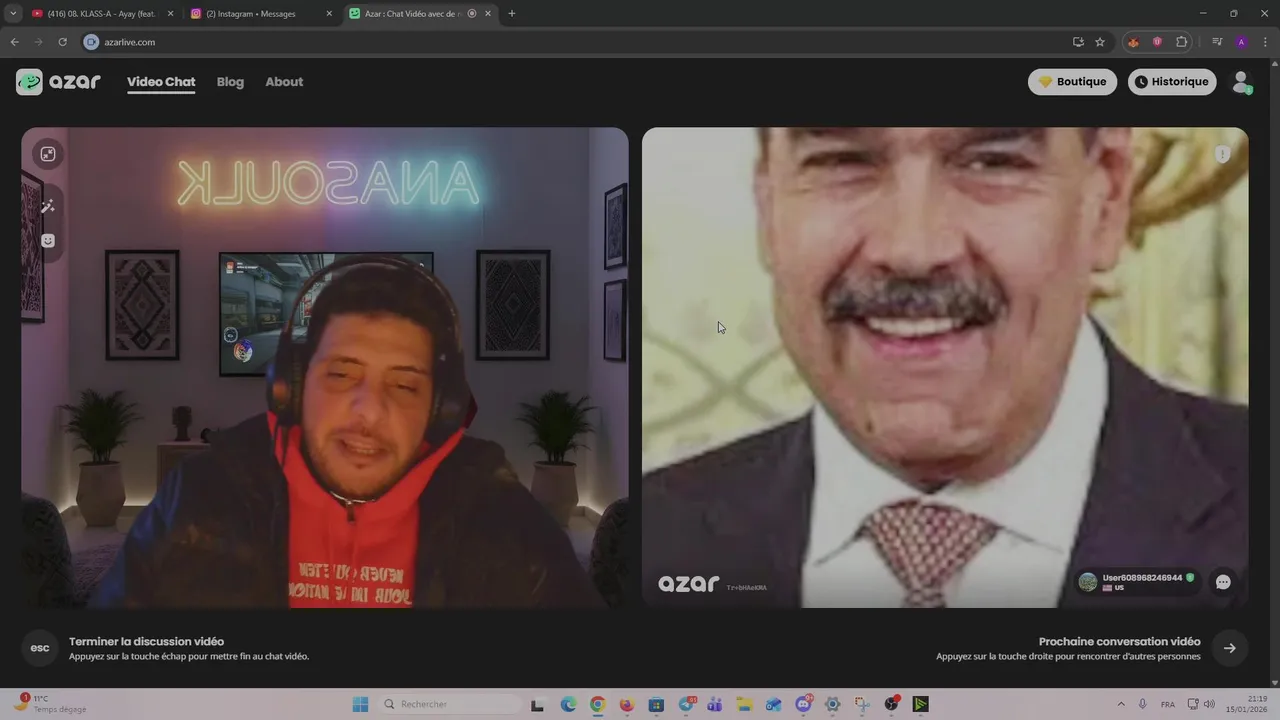Open Snipping Tool from taskbar
Screen dimensions: 1280x720
coord(862,704)
